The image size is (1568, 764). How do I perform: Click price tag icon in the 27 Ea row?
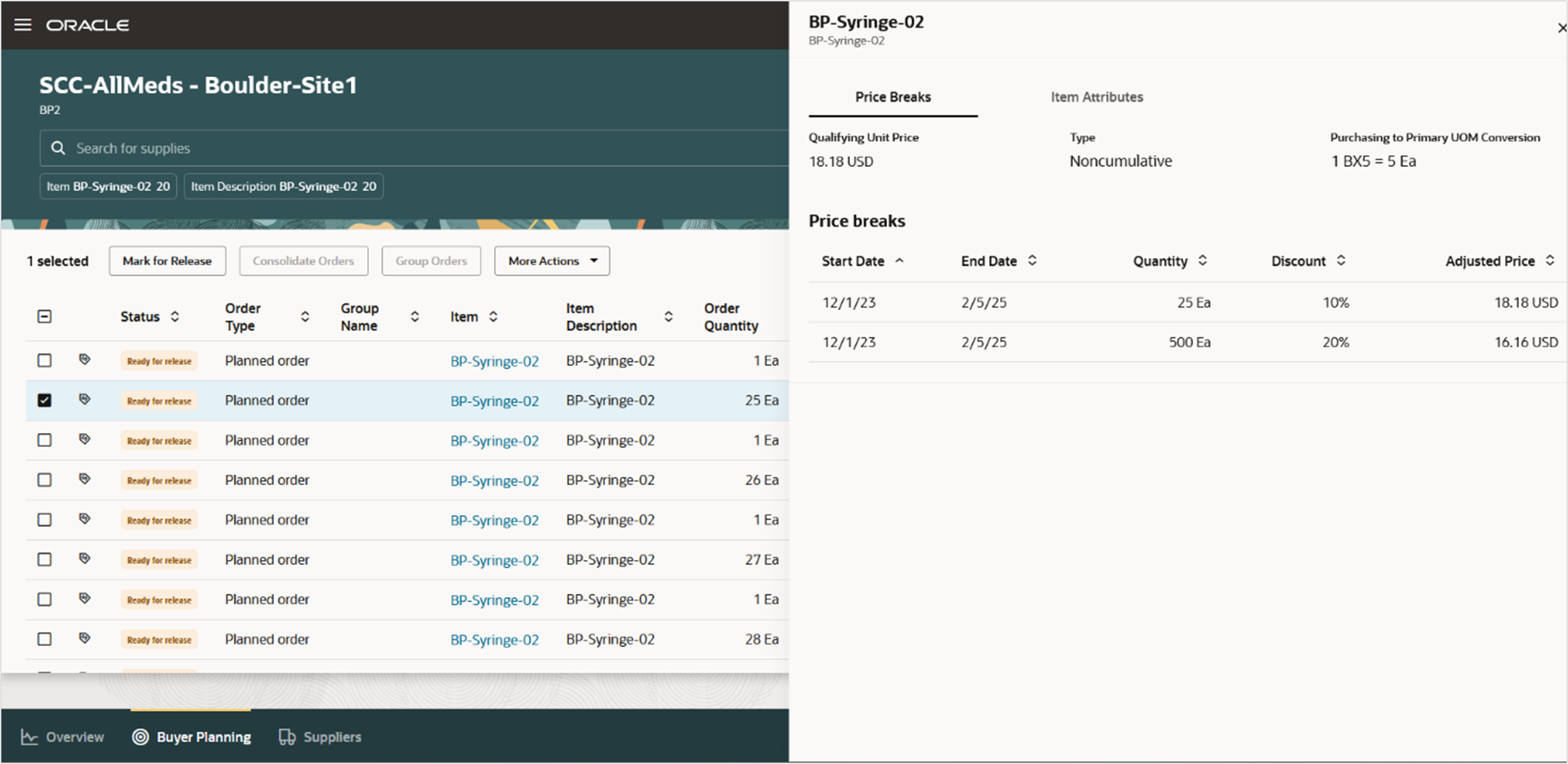[84, 559]
